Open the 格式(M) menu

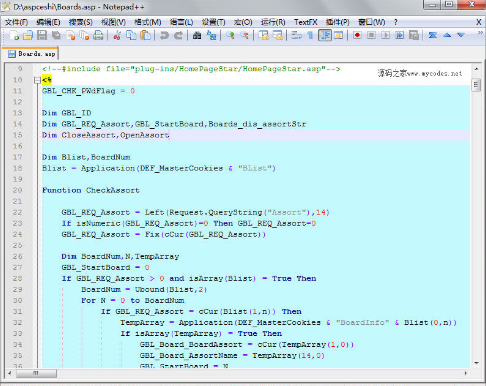[x=148, y=22]
